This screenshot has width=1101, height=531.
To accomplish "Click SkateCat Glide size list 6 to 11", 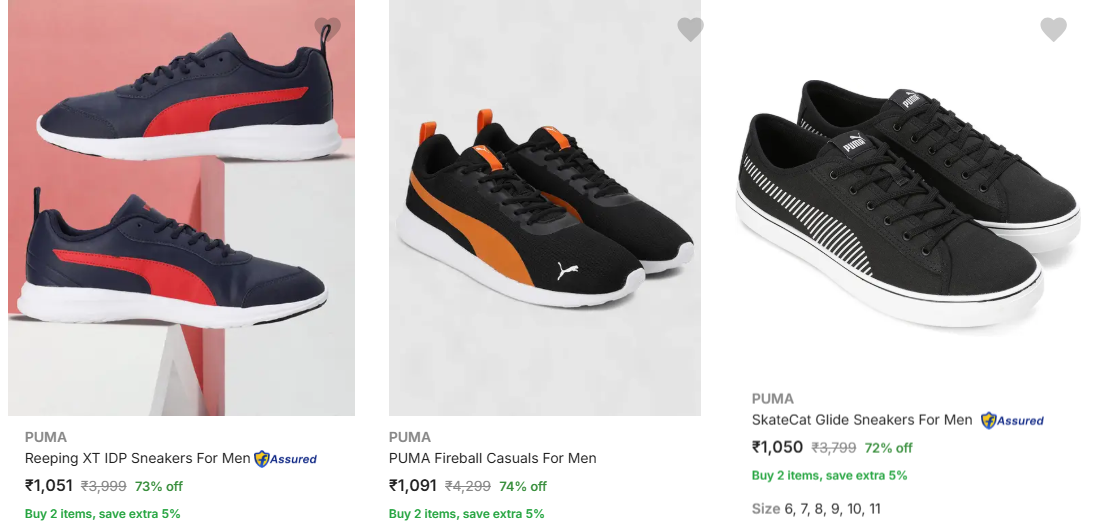I will pos(816,509).
